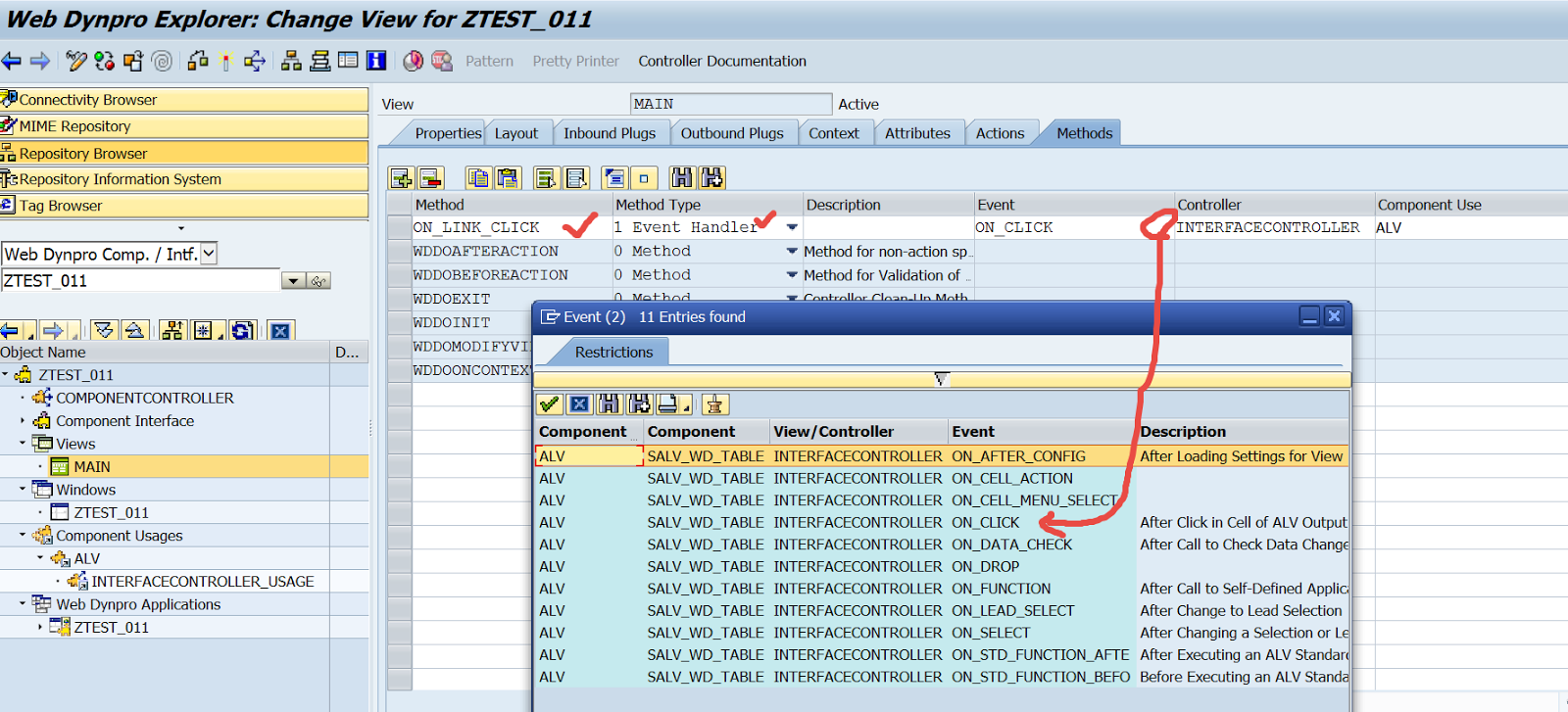1568x712 pixels.
Task: Click the Display/Change pencil icon
Action: [76, 61]
